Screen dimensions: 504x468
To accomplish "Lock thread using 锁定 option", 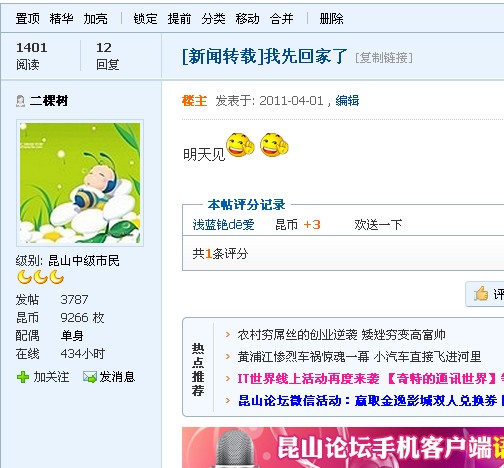I will 145,19.
